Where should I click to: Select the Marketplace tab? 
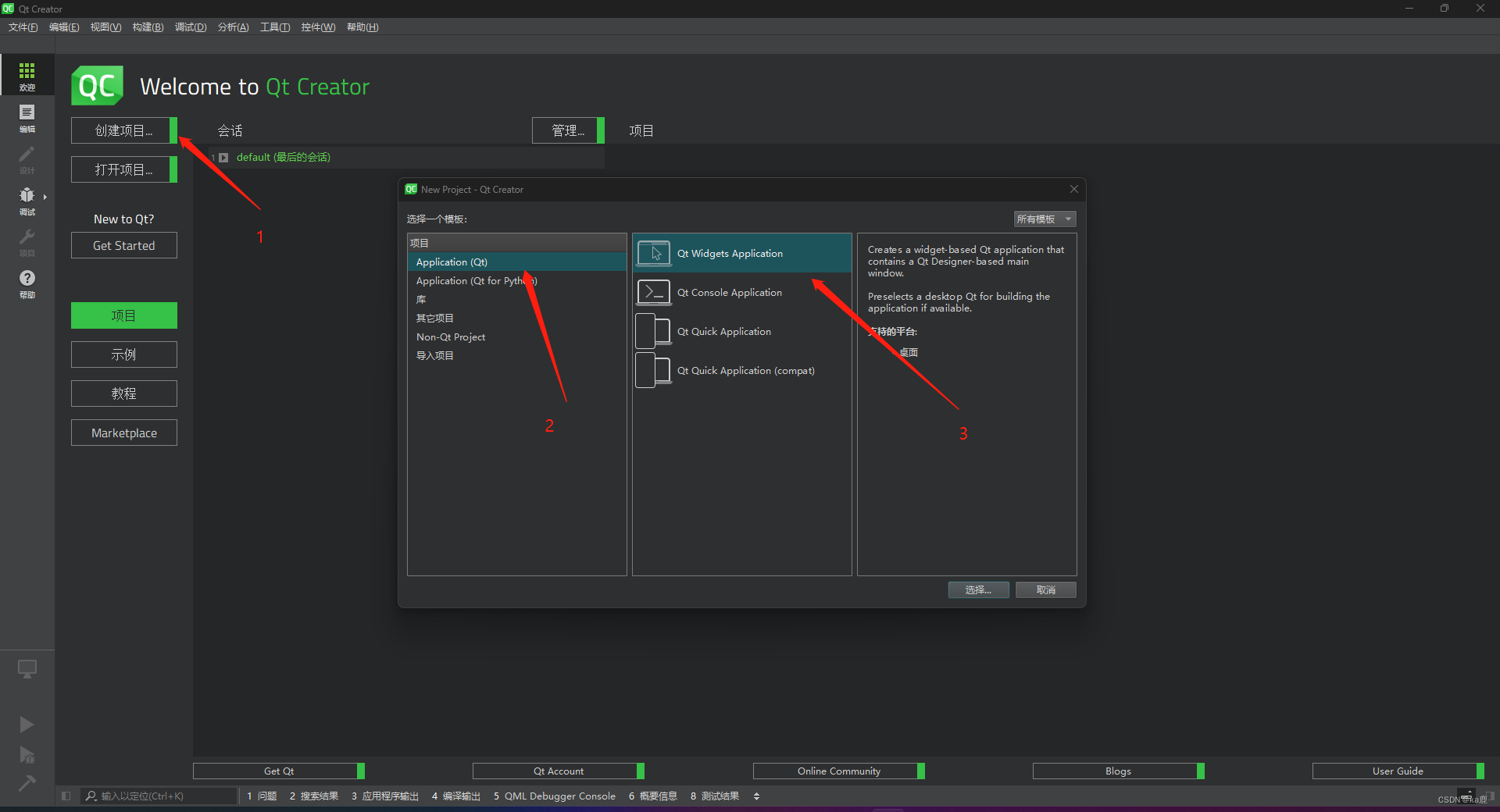[x=124, y=433]
